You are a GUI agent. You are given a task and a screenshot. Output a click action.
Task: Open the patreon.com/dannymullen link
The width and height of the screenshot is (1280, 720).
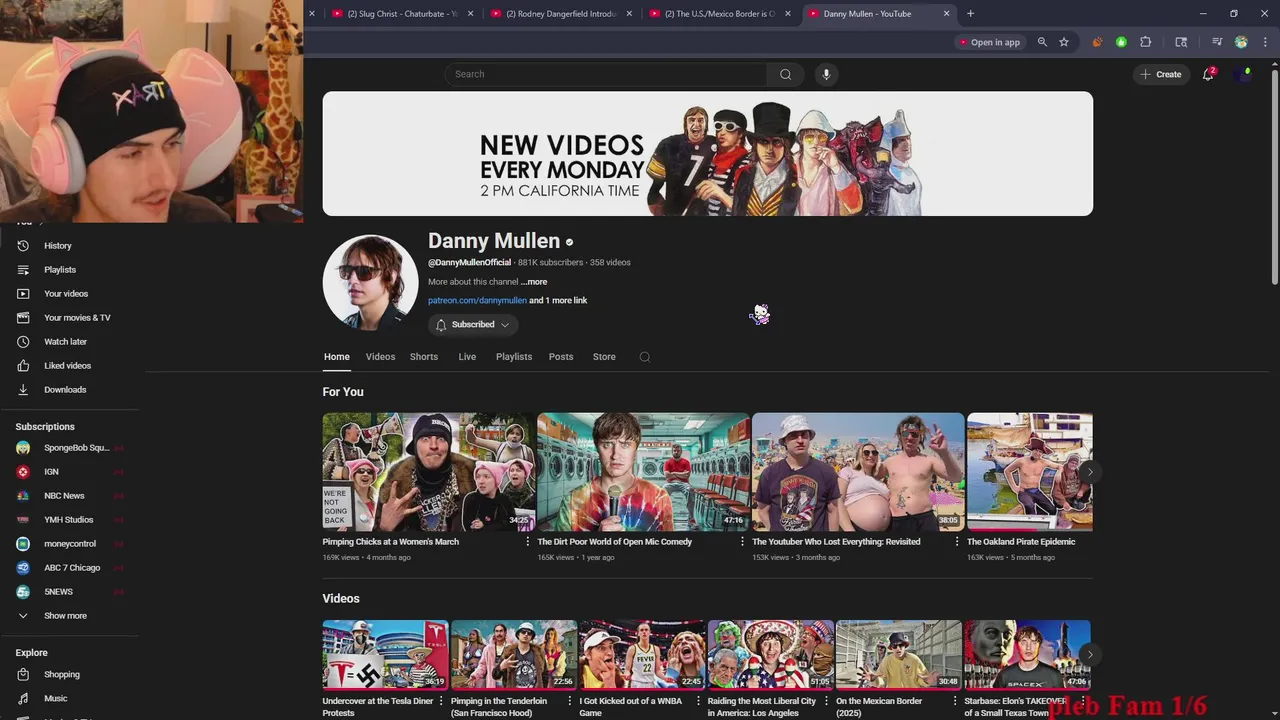[x=477, y=301]
